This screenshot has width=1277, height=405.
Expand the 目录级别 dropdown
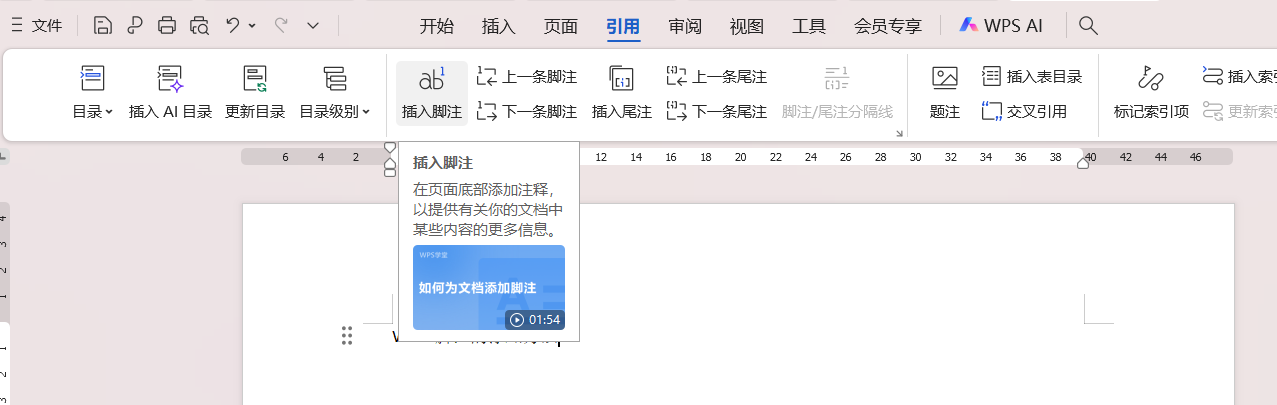335,112
